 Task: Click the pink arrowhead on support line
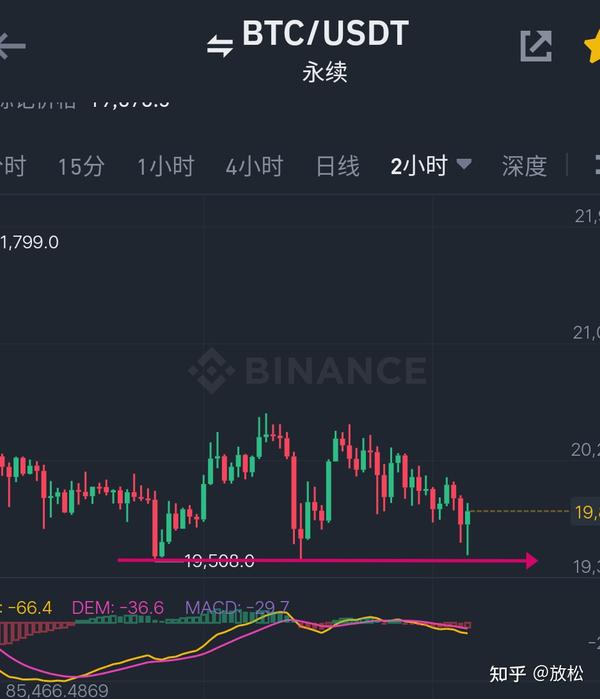(531, 560)
